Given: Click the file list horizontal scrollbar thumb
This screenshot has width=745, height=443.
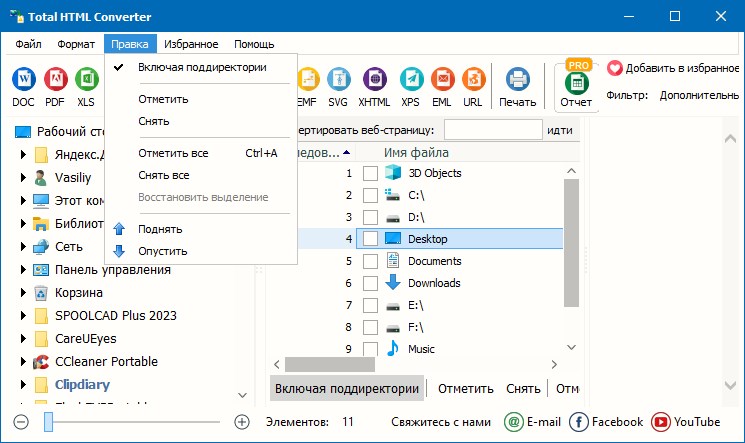Looking at the screenshot, I should click(x=330, y=365).
